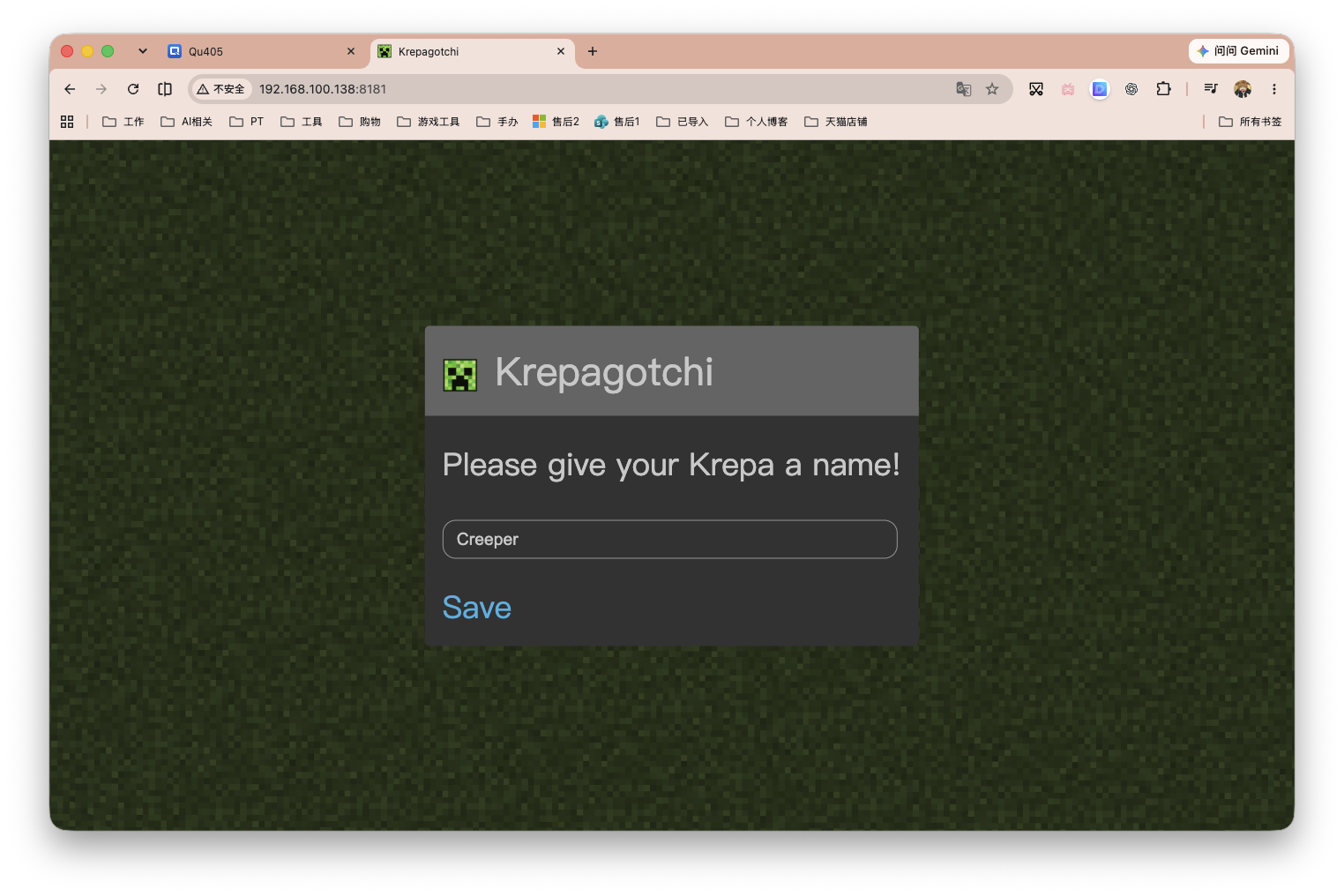Click the 不安全 security warning chip

tap(221, 89)
